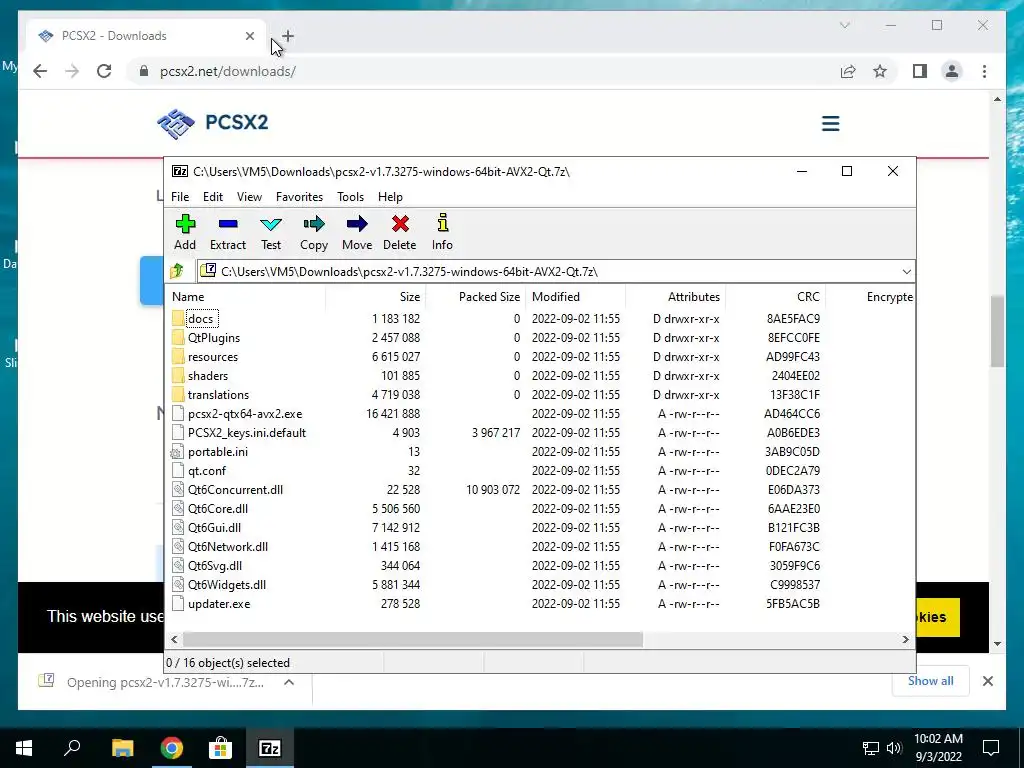
Task: Sort by Modified column header
Action: [x=576, y=296]
